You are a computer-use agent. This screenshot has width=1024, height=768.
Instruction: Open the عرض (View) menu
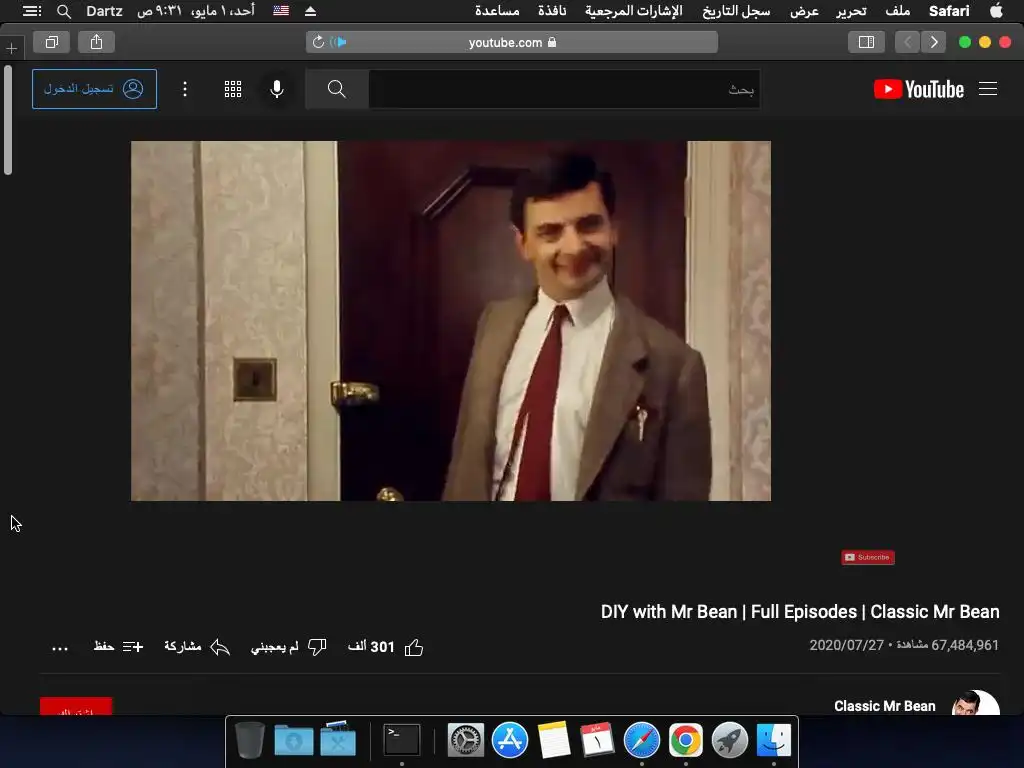[805, 10]
